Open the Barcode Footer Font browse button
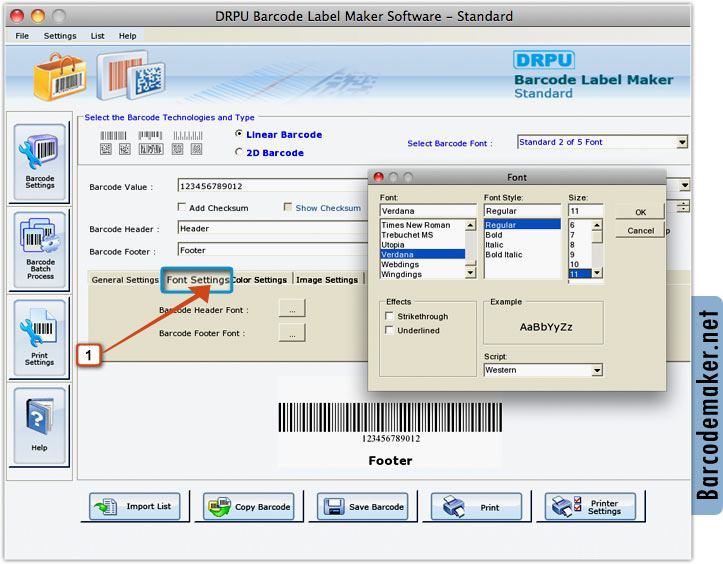Screen dimensions: 723x564 point(292,332)
